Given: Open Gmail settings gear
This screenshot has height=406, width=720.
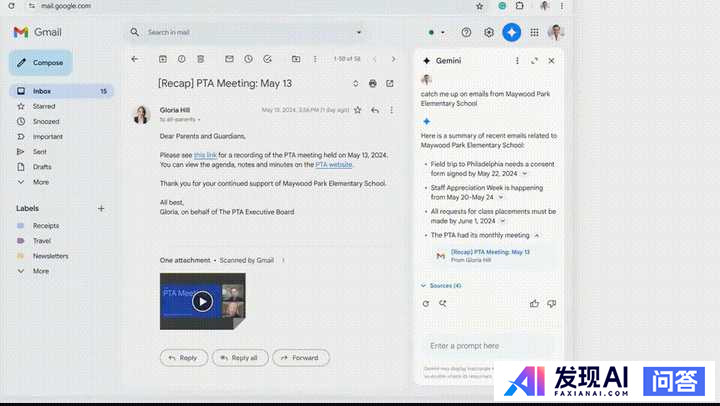Looking at the screenshot, I should click(489, 32).
